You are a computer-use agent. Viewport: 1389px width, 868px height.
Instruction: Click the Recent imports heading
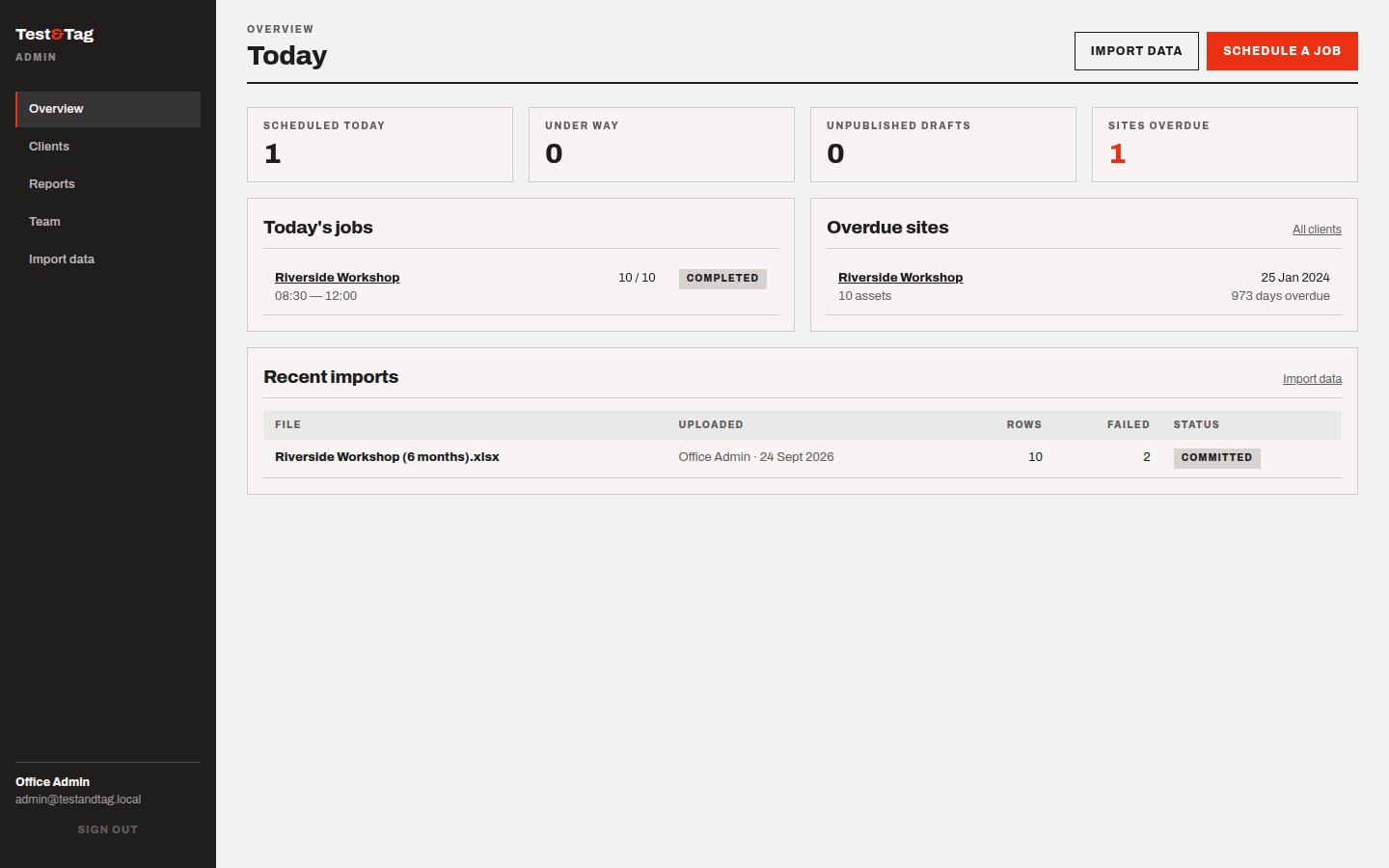(331, 377)
